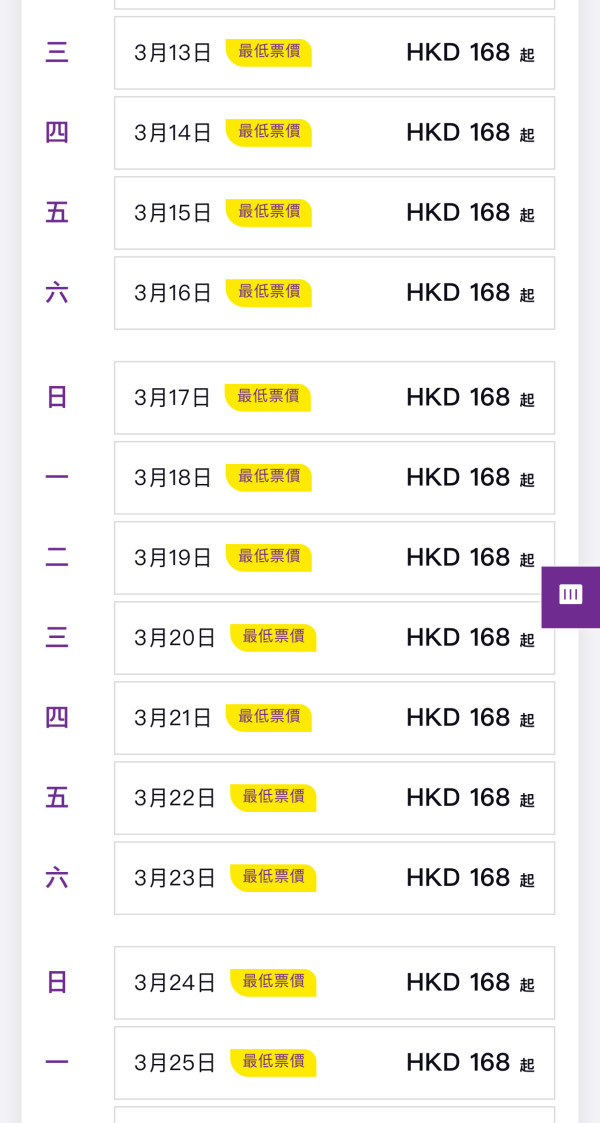Image resolution: width=600 pixels, height=1123 pixels.
Task: Click the HKD 168 price on 3月23日
Action: (458, 877)
